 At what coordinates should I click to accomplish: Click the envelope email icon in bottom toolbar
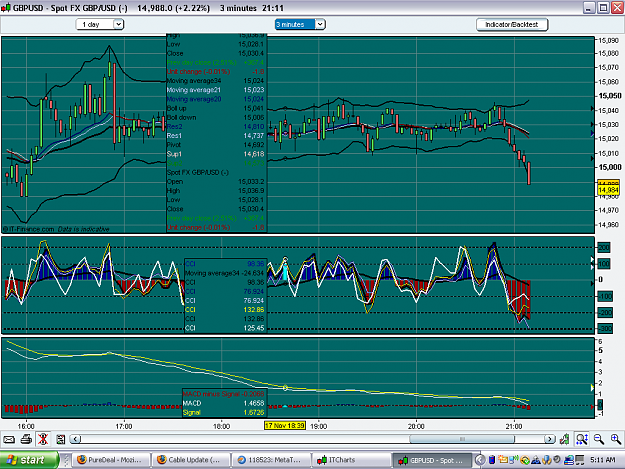9,440
